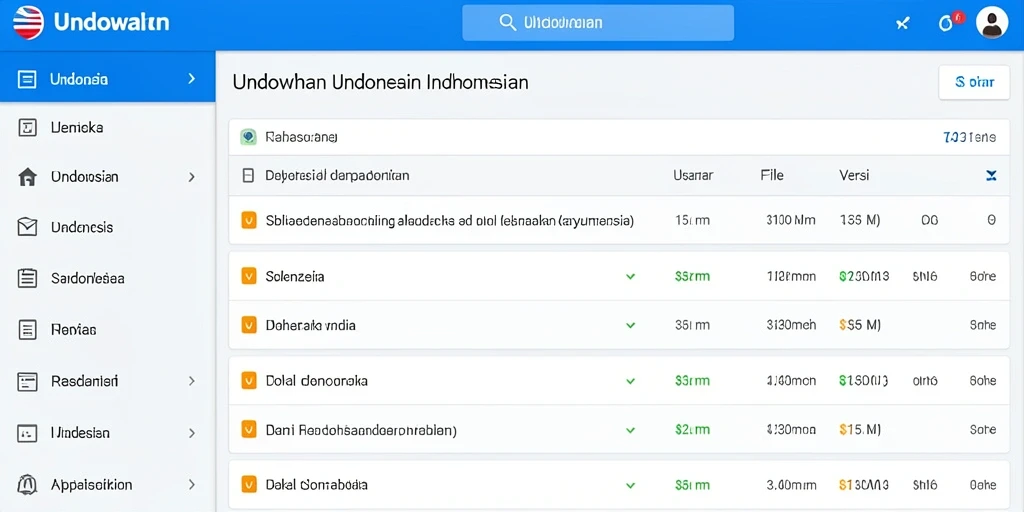Click the envelope icon beside Undenesis
This screenshot has width=1024, height=512.
tap(27, 227)
